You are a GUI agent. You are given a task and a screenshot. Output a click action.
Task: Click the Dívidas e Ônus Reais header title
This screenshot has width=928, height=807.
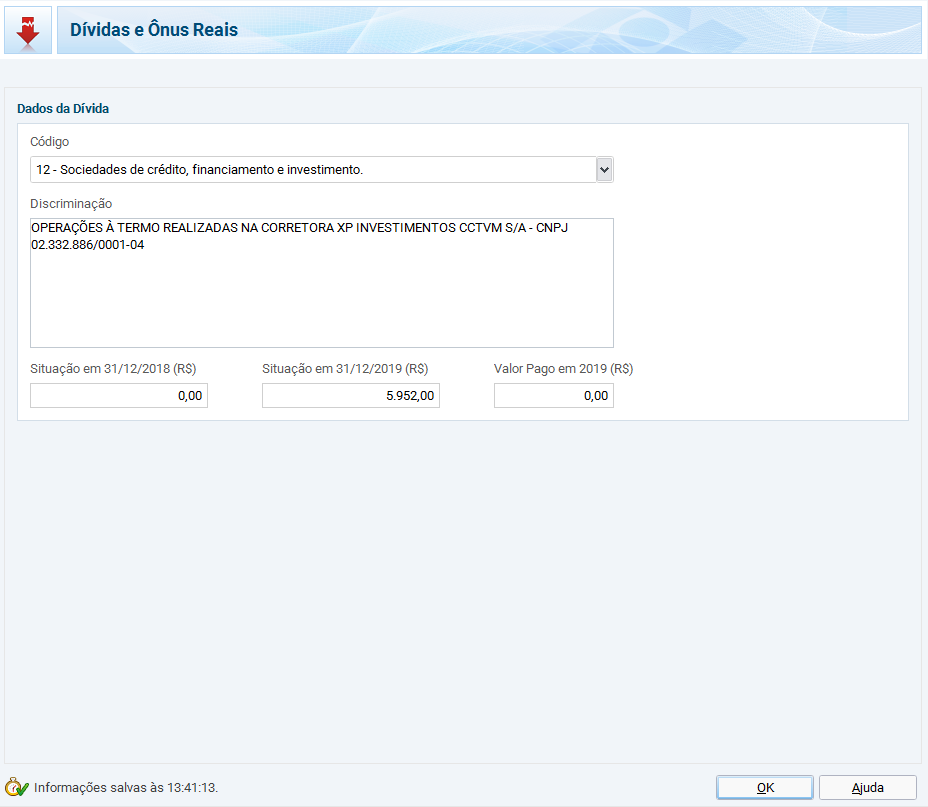point(154,30)
